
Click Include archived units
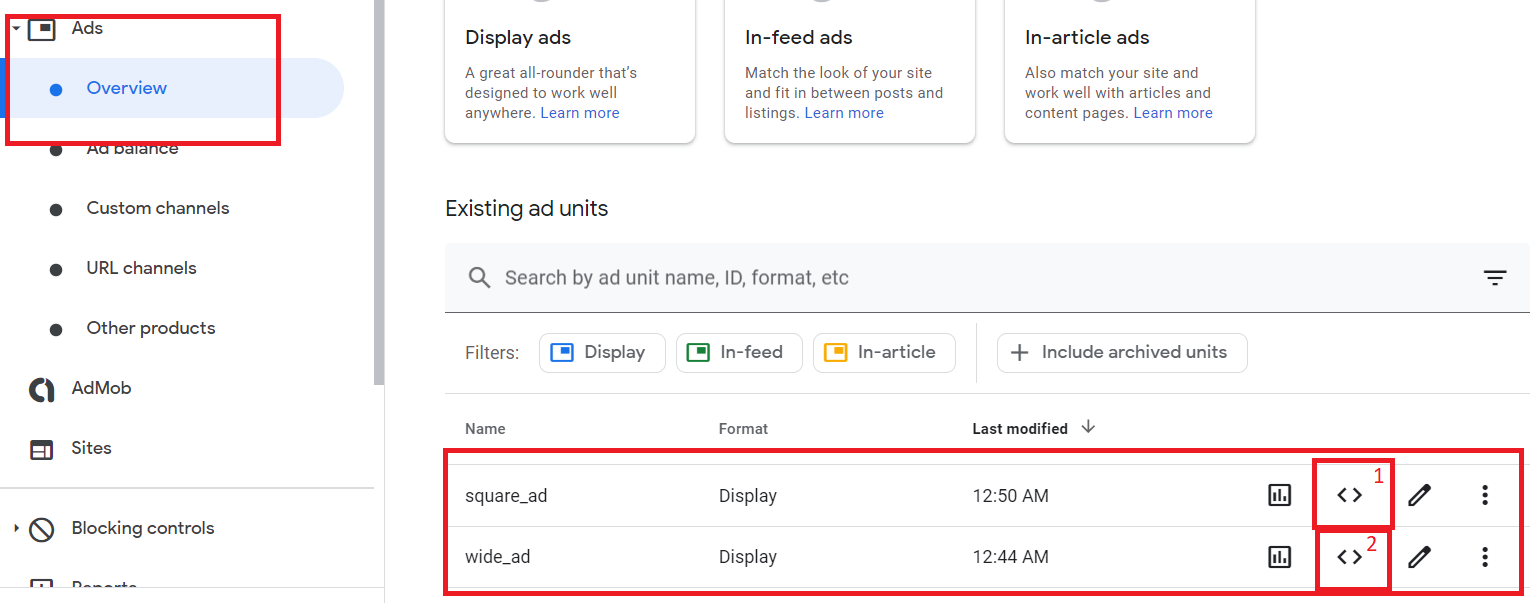click(x=1121, y=352)
